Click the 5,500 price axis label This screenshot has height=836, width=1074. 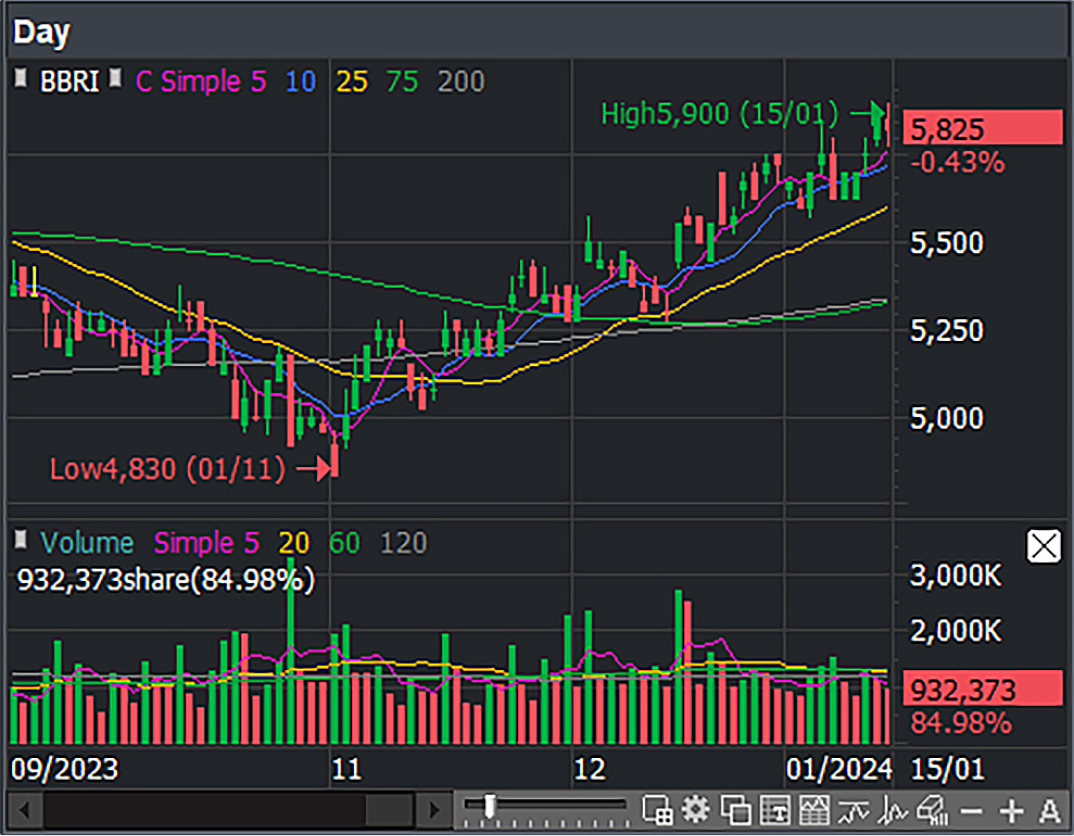pyautogui.click(x=947, y=243)
